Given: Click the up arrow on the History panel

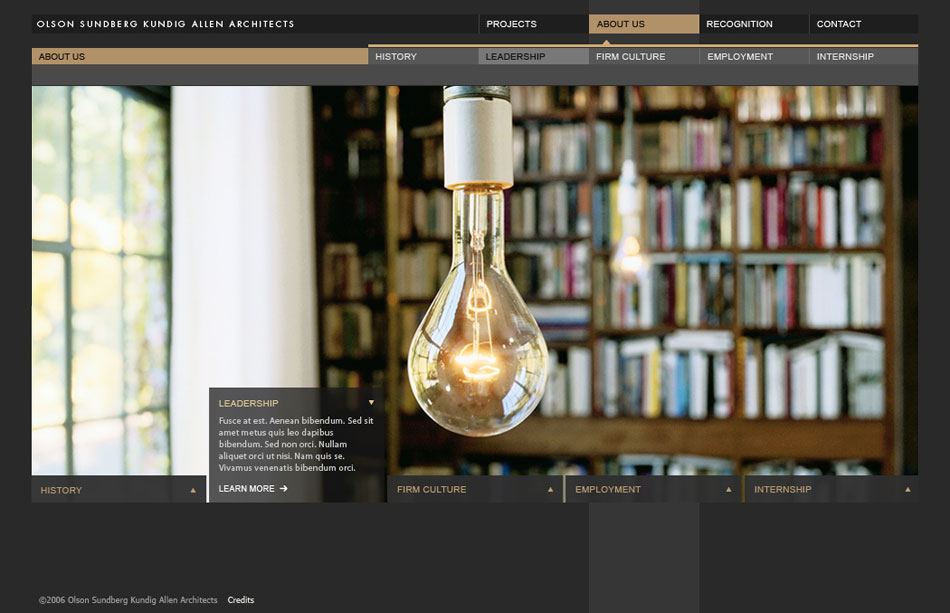Looking at the screenshot, I should (x=193, y=490).
